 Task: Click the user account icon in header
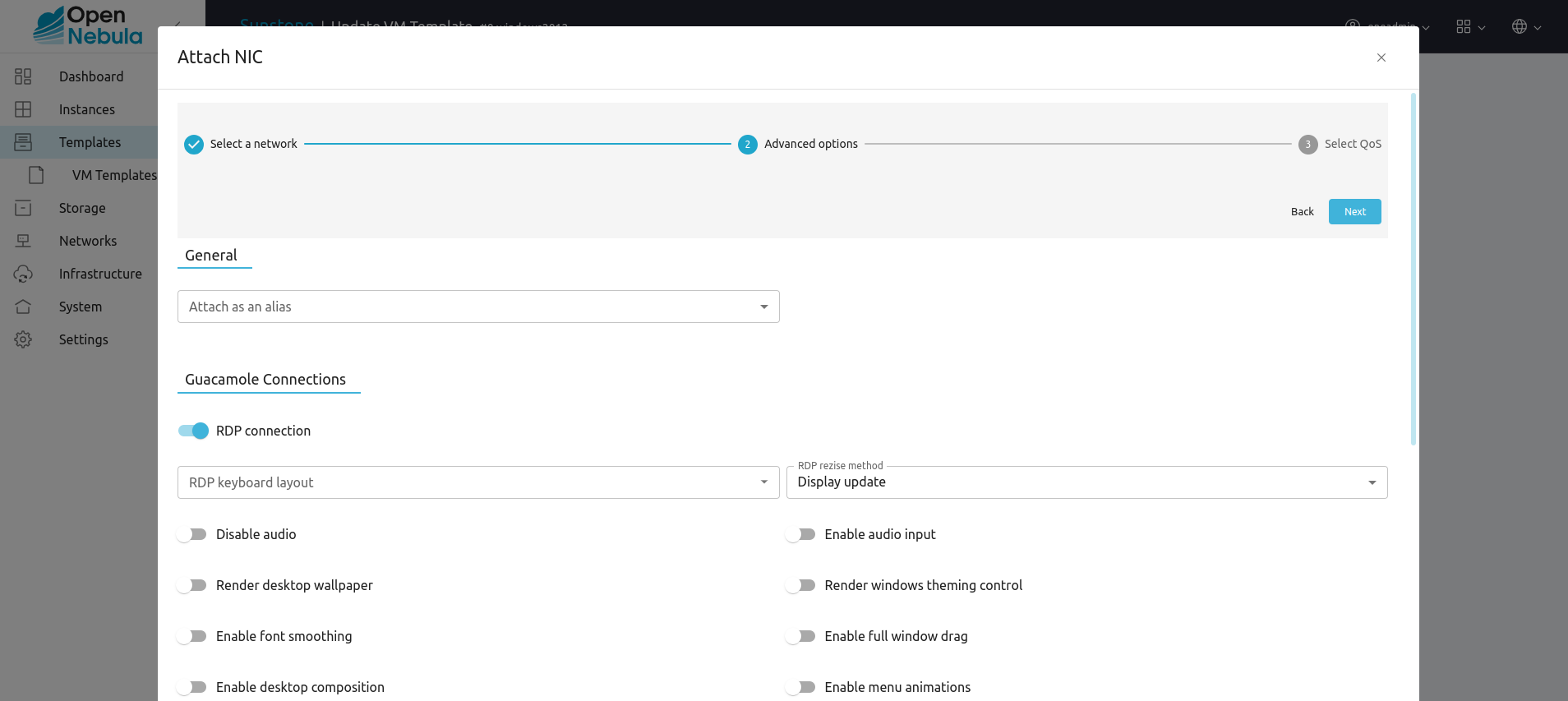pyautogui.click(x=1353, y=27)
